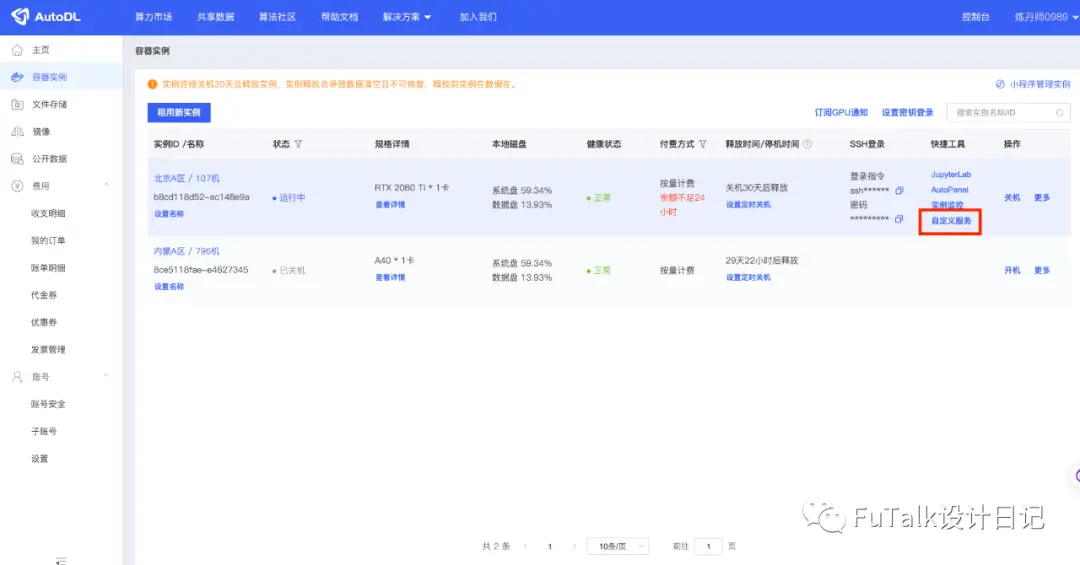
Task: Select 发票管理 in sidebar
Action: [x=48, y=349]
